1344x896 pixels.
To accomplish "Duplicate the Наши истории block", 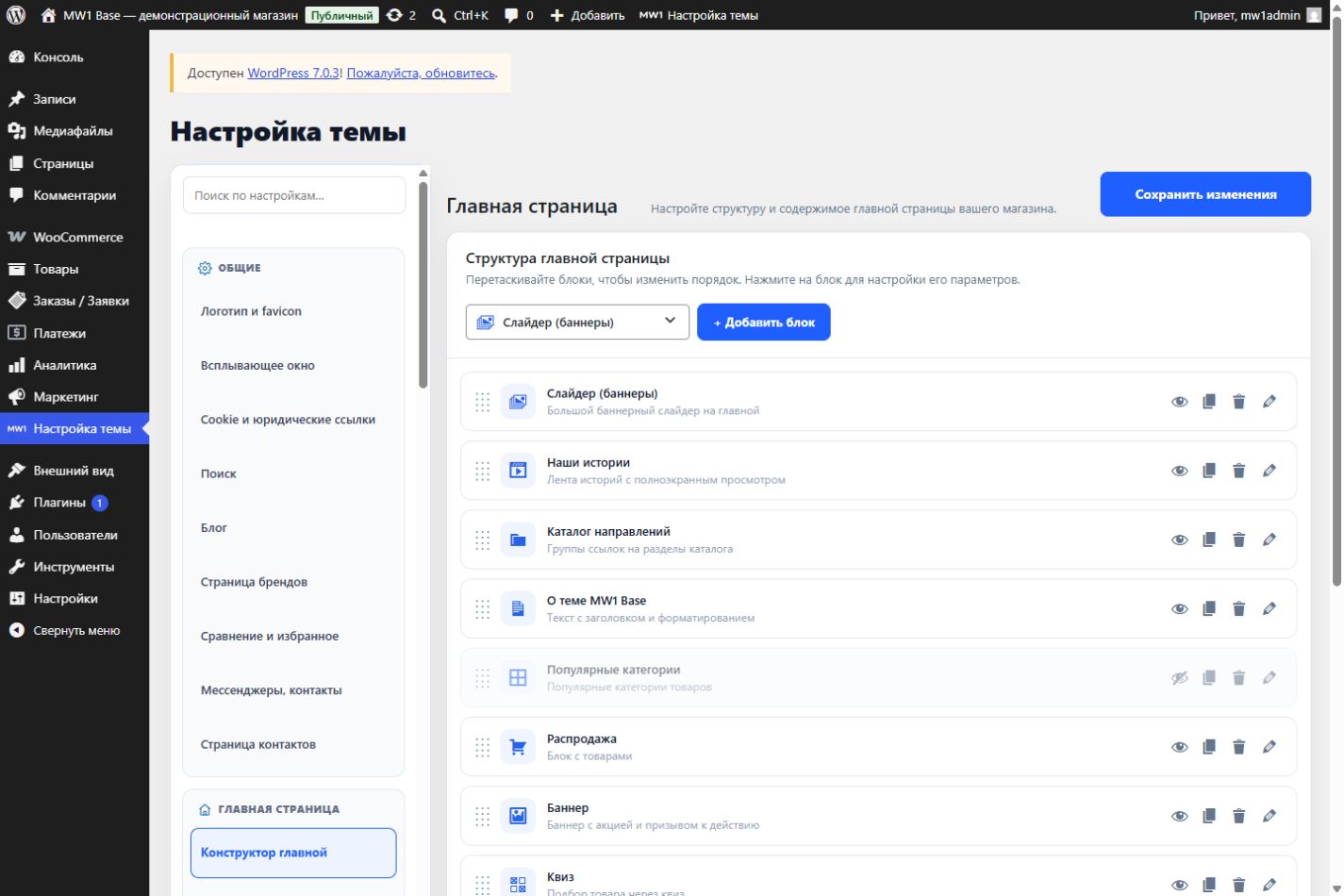I will click(x=1209, y=471).
